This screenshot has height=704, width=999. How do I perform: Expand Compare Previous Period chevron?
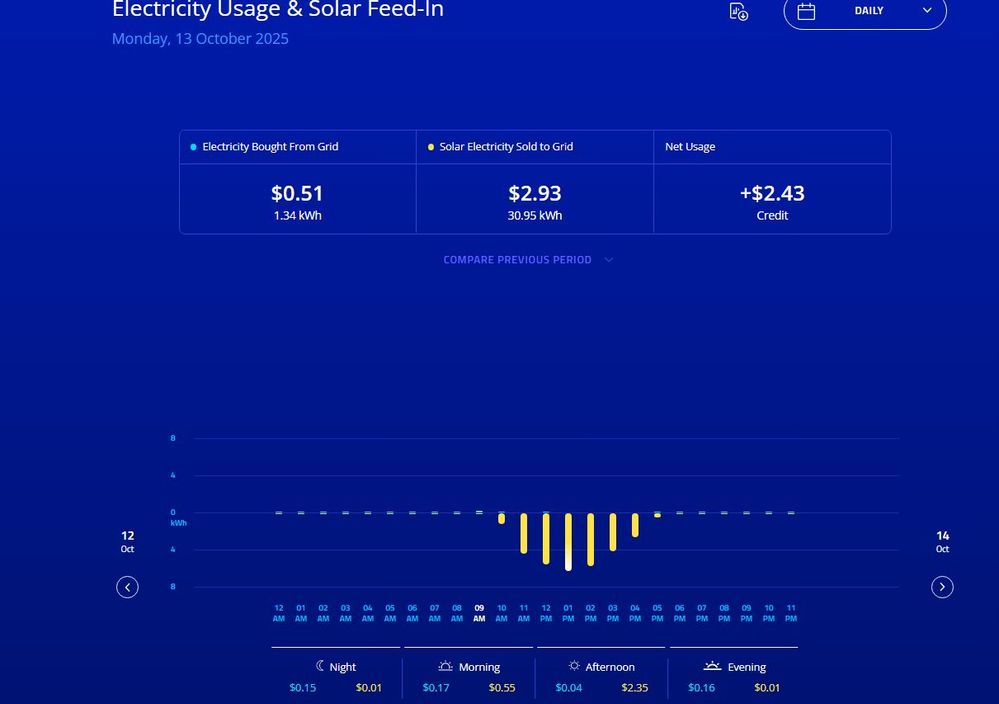[609, 260]
